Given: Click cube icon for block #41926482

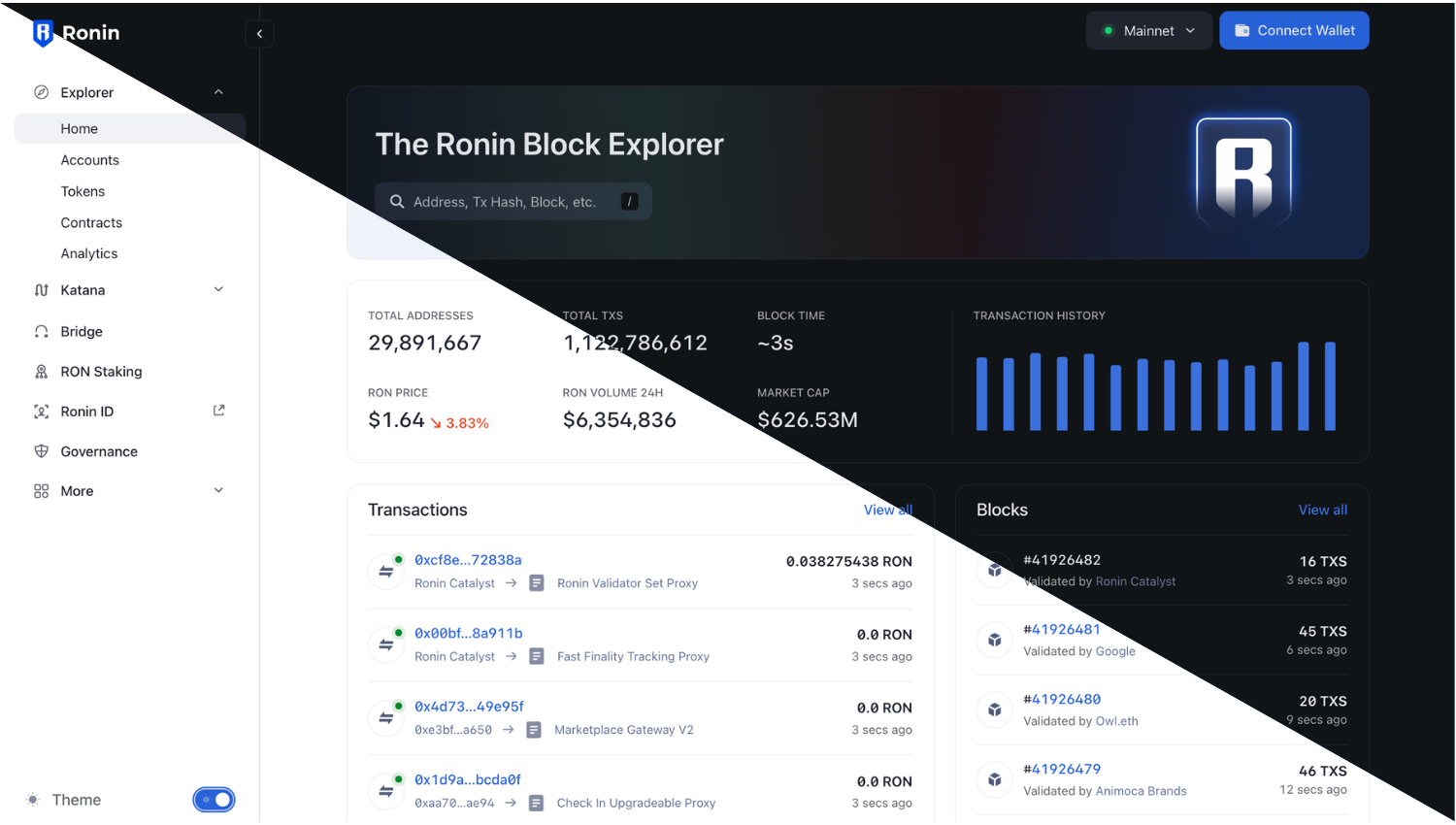Looking at the screenshot, I should 995,570.
